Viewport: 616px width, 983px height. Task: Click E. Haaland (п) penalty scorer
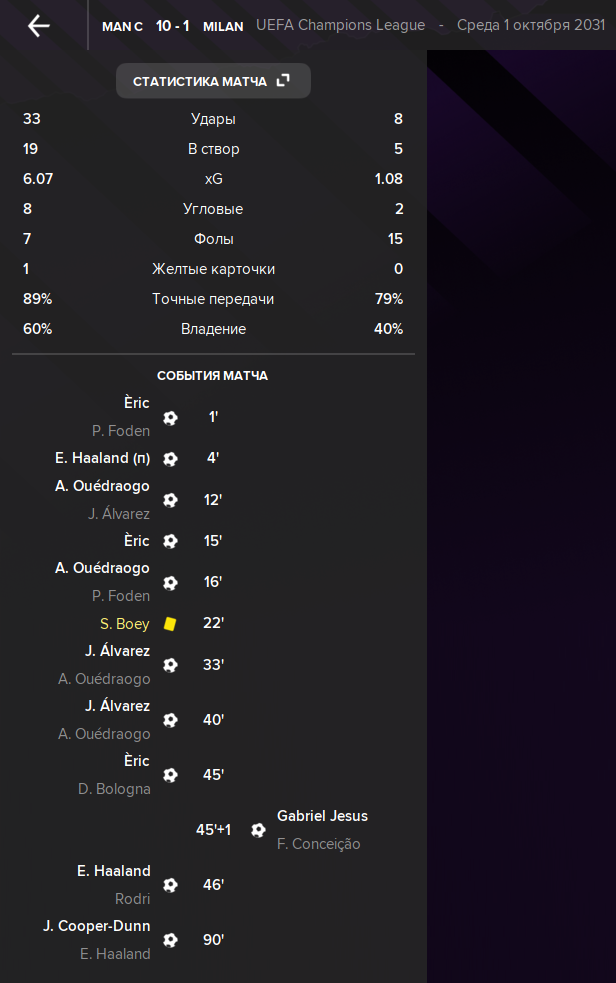click(x=103, y=458)
